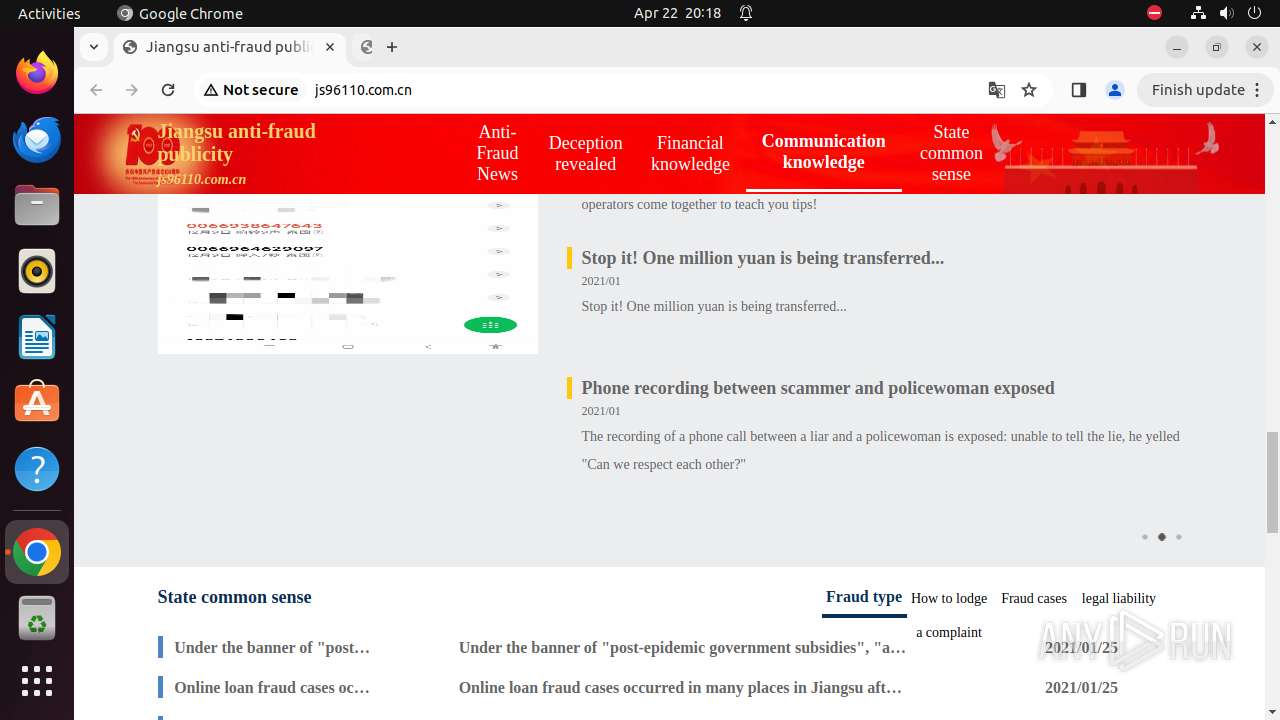This screenshot has width=1280, height=720.
Task: Open the 'Phone recording between scammer and policewoman' article
Action: (x=817, y=388)
